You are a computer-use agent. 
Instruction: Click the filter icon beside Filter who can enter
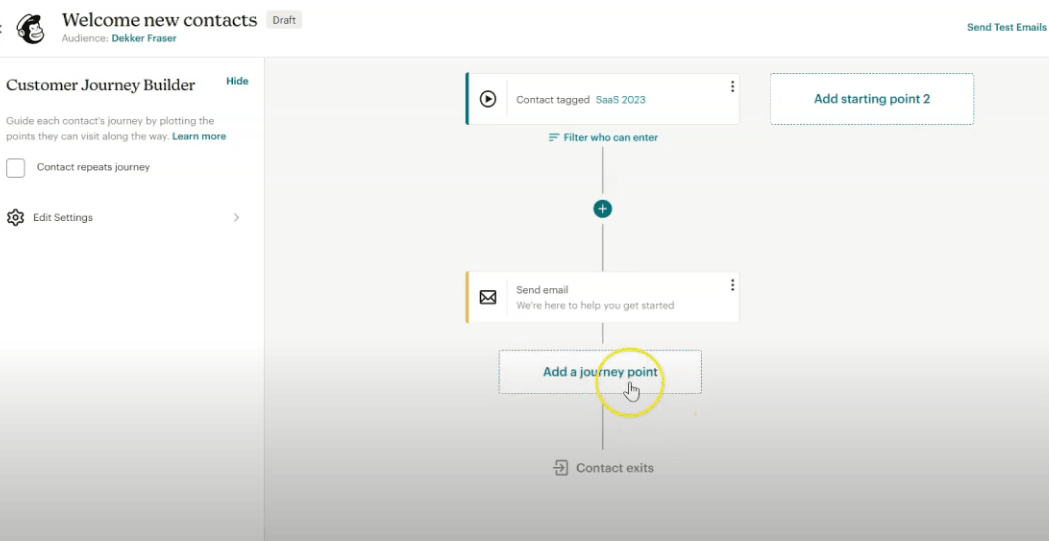[554, 138]
